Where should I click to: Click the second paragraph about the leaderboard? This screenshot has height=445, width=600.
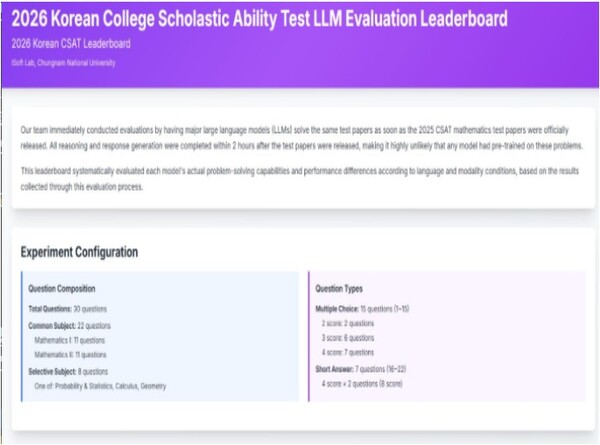coord(300,180)
